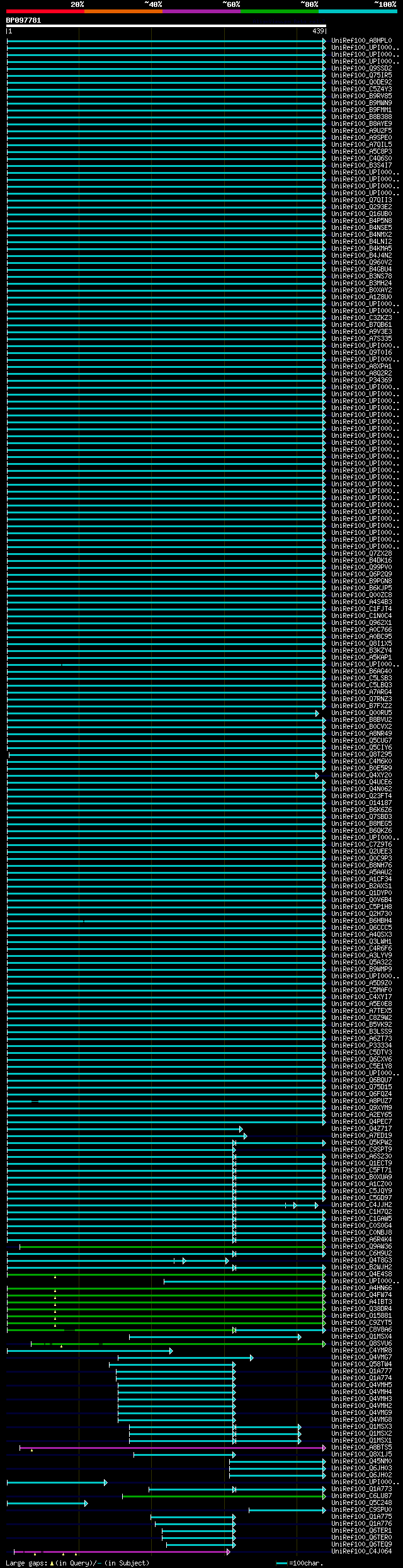Click UniRef100_A9U2F5 label
Viewport: 403px width, 1568px height.
point(361,131)
